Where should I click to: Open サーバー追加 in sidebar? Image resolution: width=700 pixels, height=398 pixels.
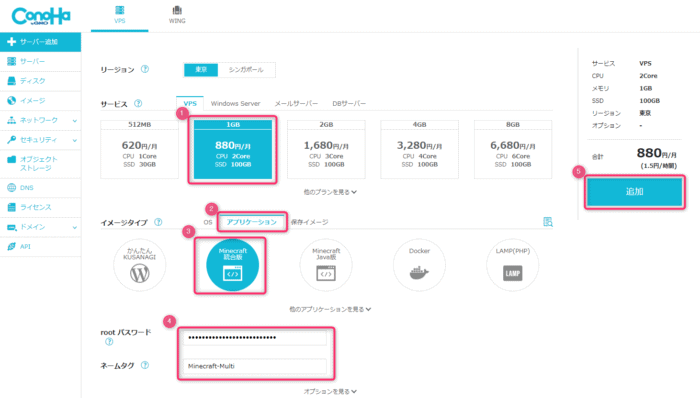(41, 41)
